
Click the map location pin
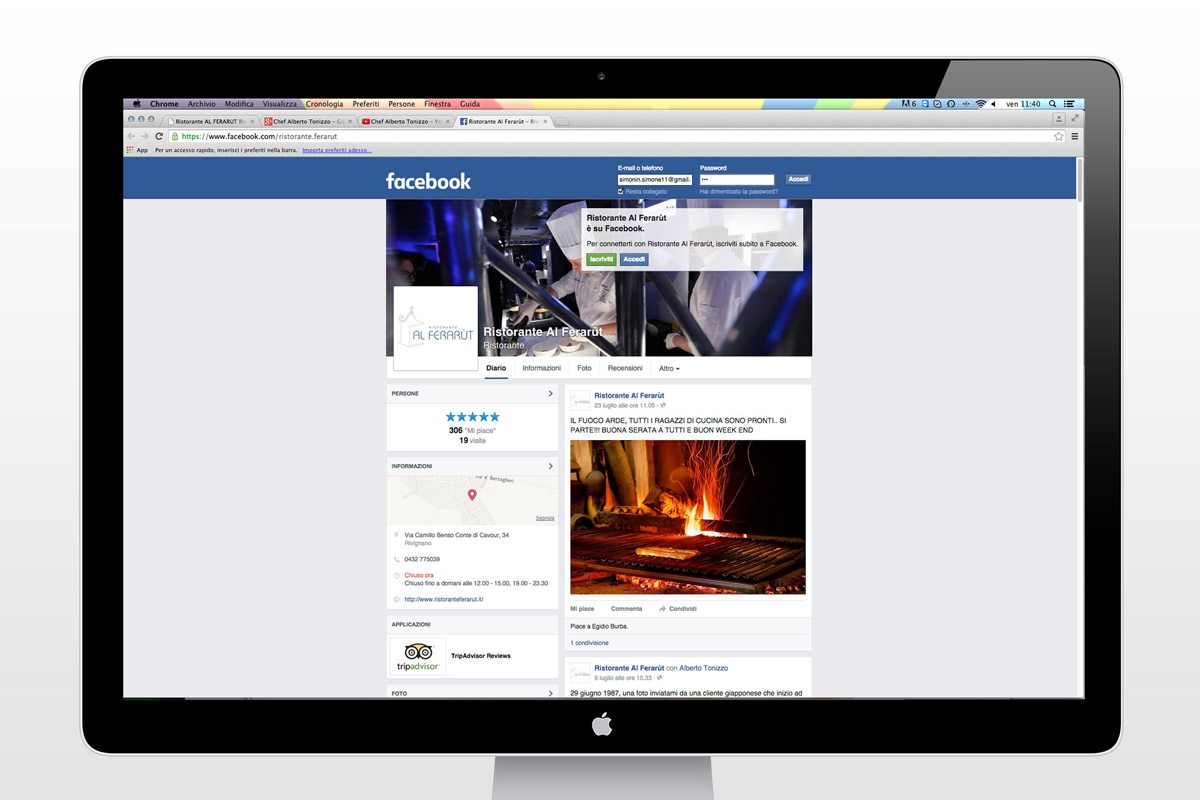coord(472,495)
